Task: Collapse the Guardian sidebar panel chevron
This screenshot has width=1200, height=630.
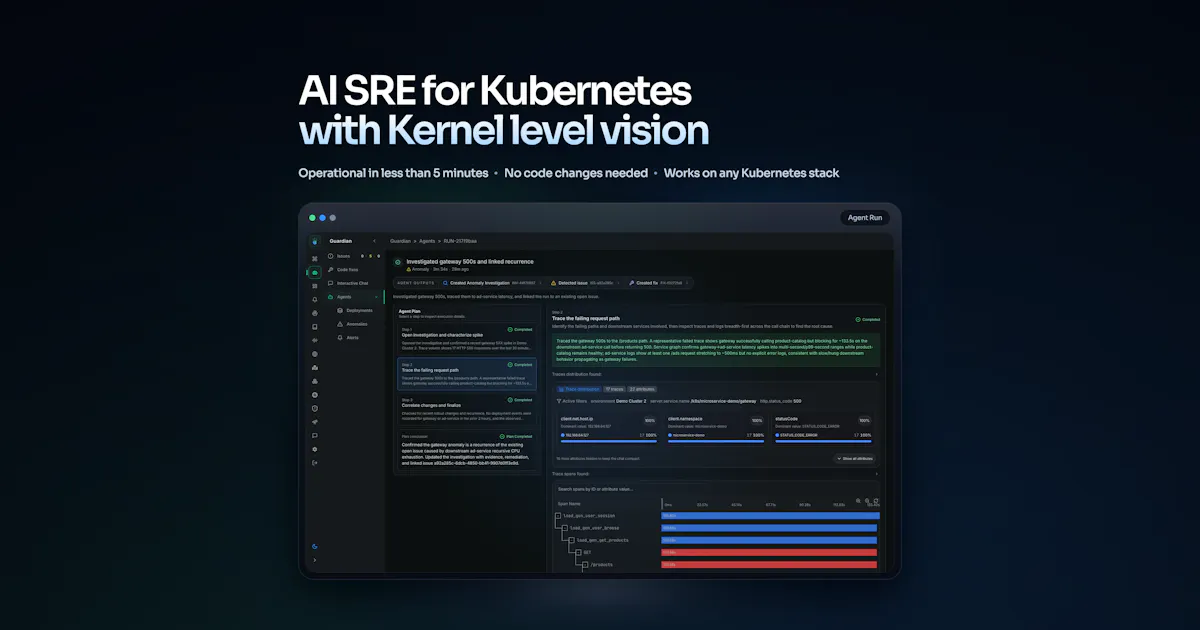Action: click(x=374, y=241)
